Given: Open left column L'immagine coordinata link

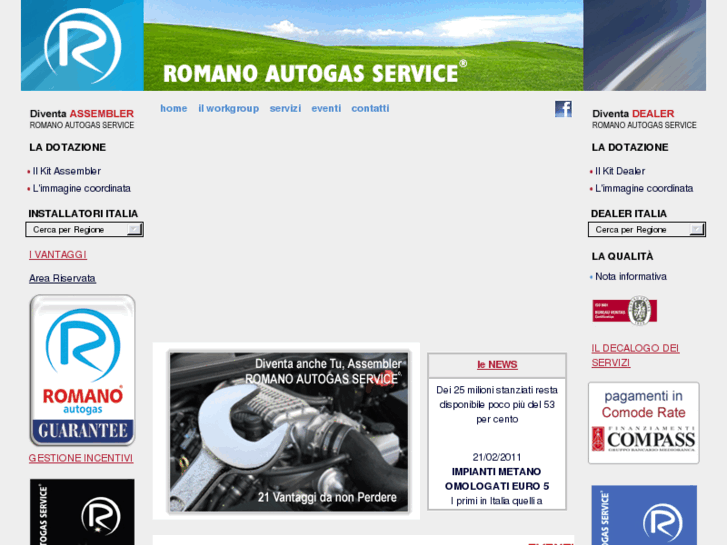Looking at the screenshot, I should (x=81, y=188).
